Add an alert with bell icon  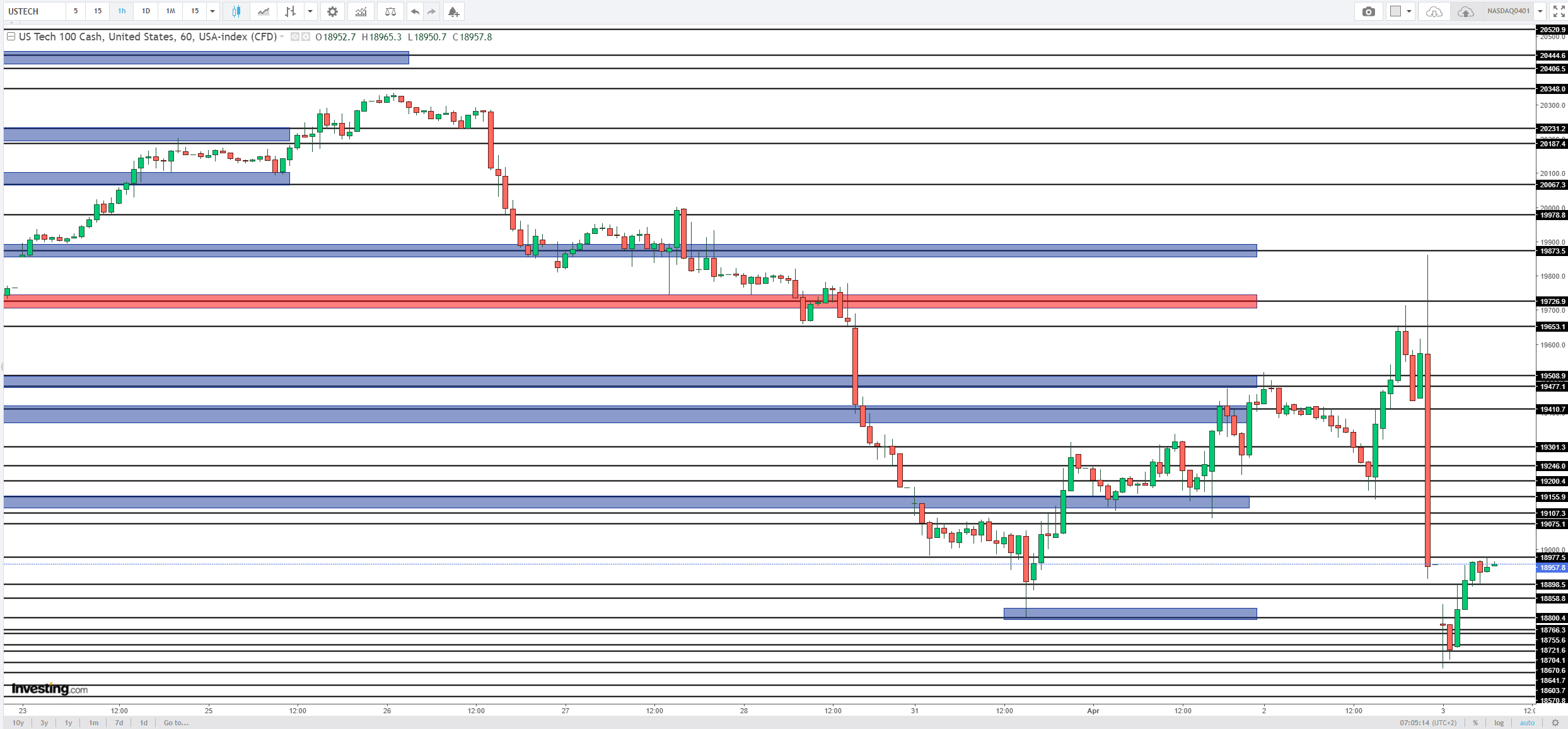pyautogui.click(x=453, y=11)
